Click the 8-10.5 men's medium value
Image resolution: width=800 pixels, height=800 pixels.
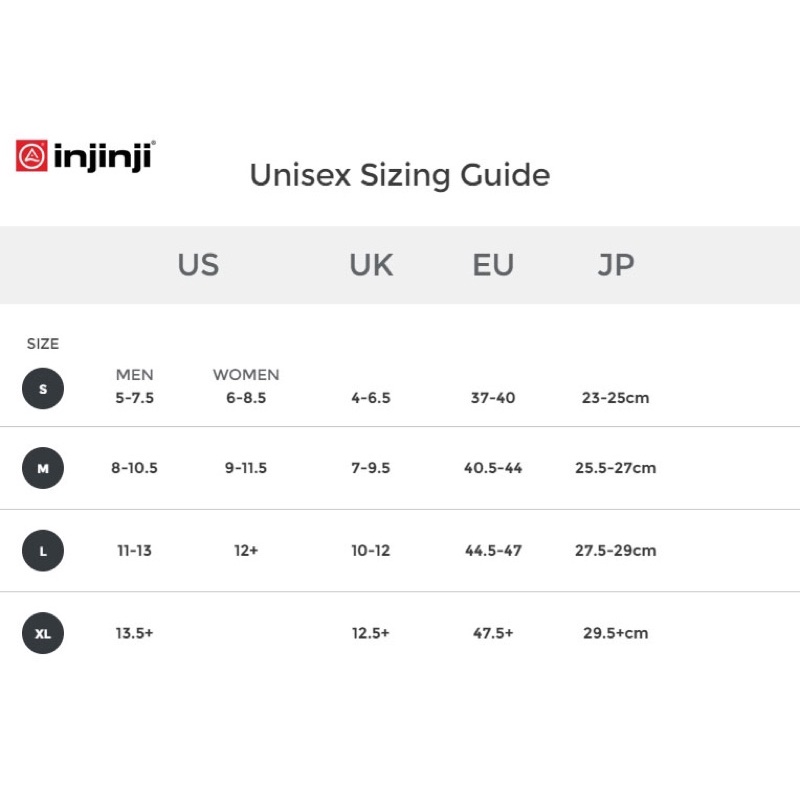click(135, 468)
